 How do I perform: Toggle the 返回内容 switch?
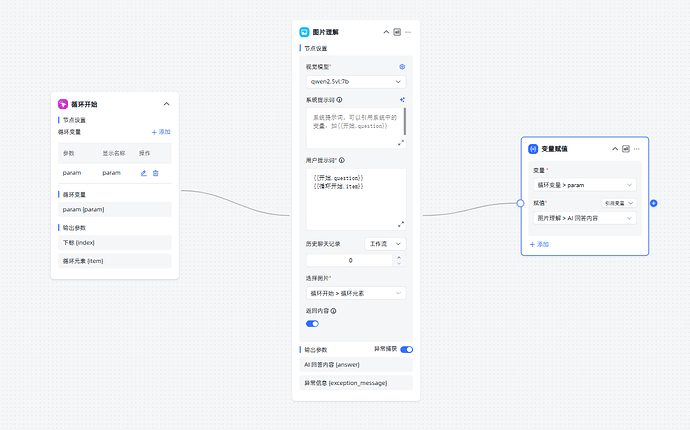click(x=312, y=324)
